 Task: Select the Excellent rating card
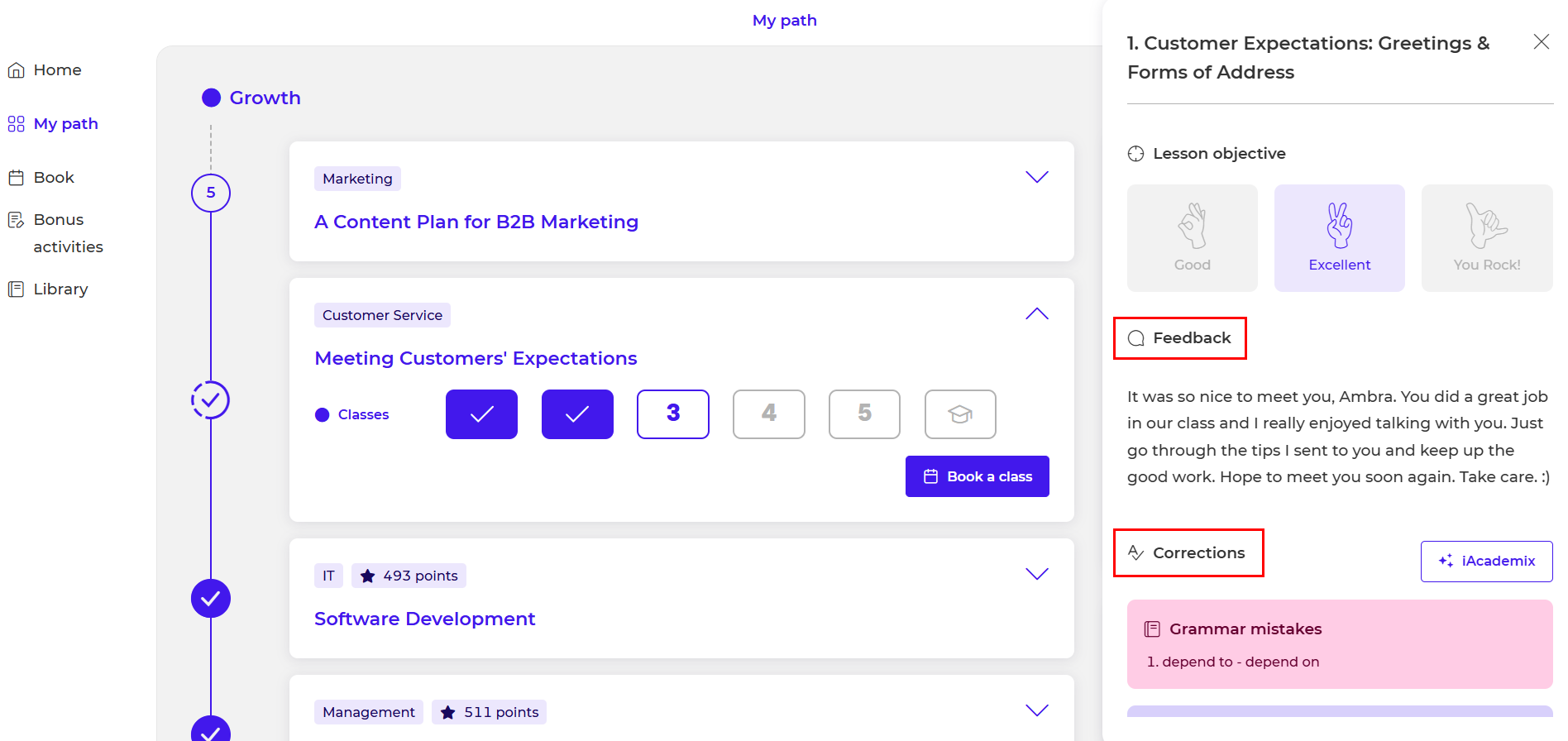coord(1339,238)
